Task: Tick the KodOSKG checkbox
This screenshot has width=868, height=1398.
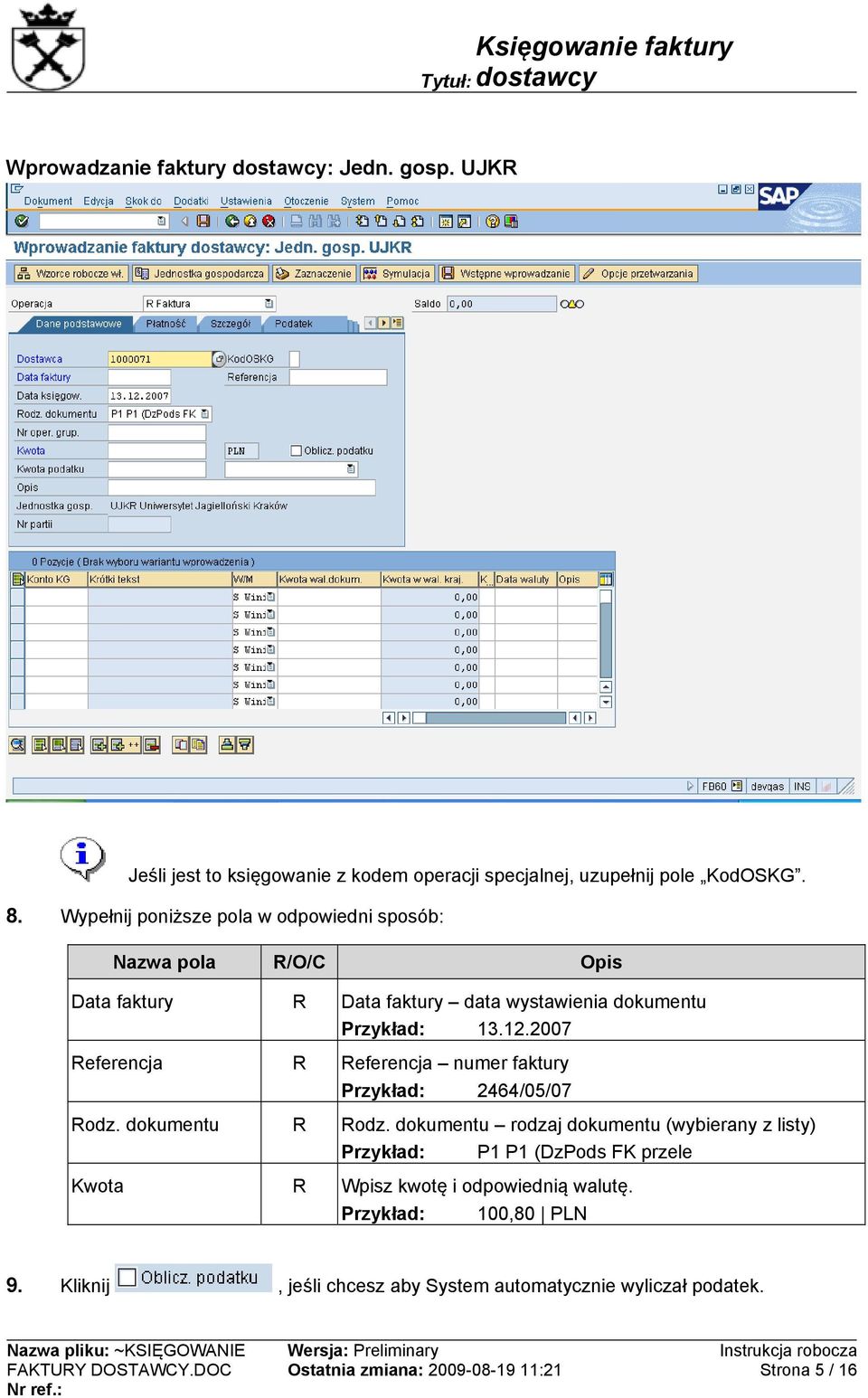Action: [294, 359]
